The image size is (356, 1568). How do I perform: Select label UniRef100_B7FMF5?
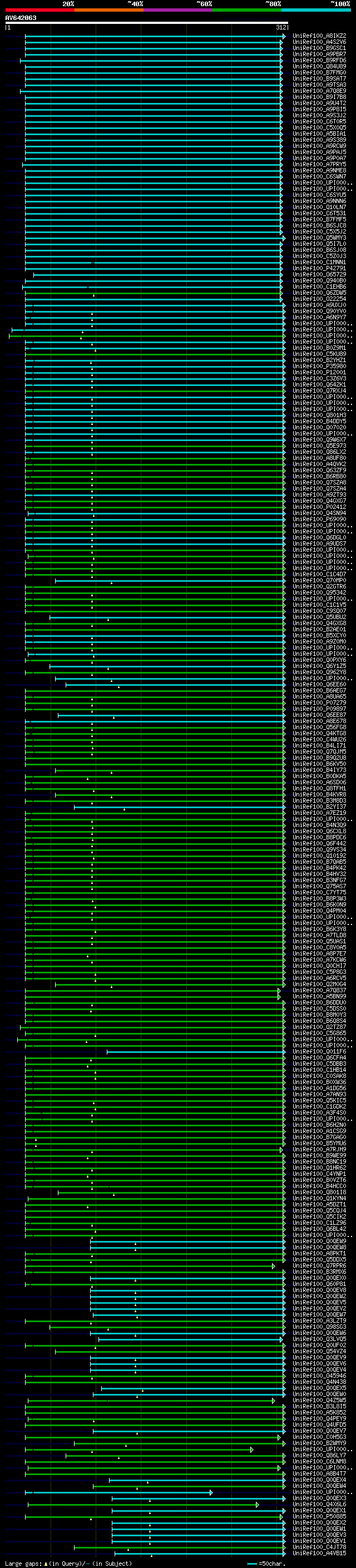pyautogui.click(x=319, y=220)
